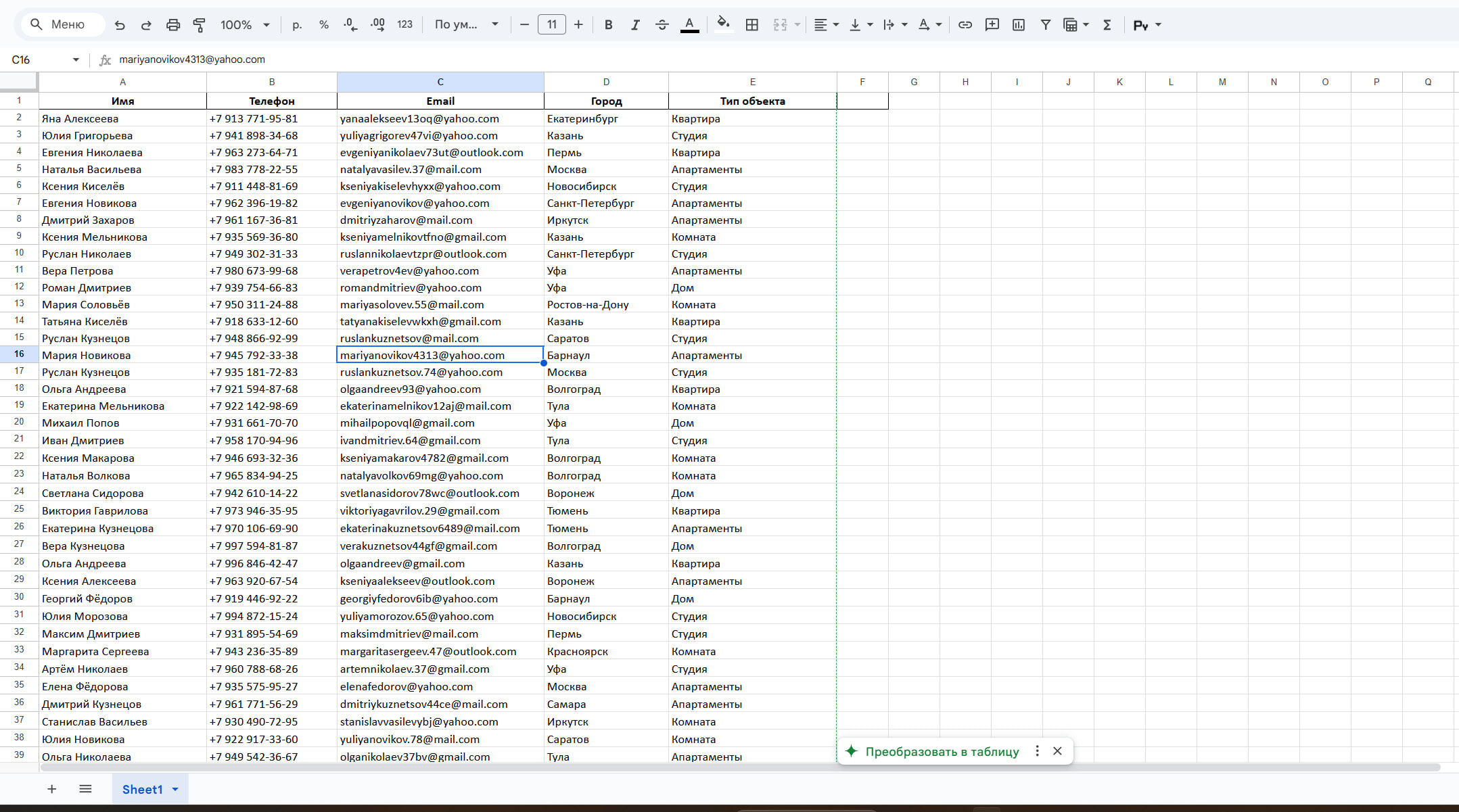Open number format 123 menu
The image size is (1459, 812).
tap(404, 25)
